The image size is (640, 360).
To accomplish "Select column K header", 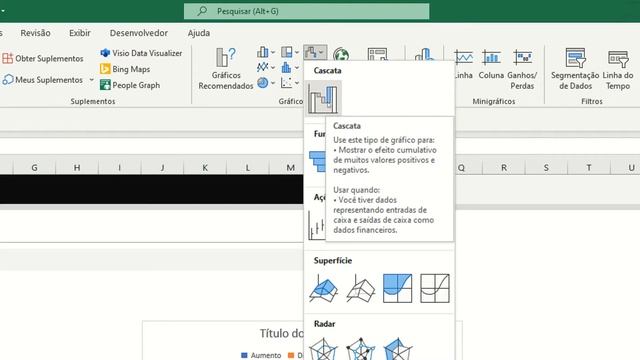I will pos(205,167).
